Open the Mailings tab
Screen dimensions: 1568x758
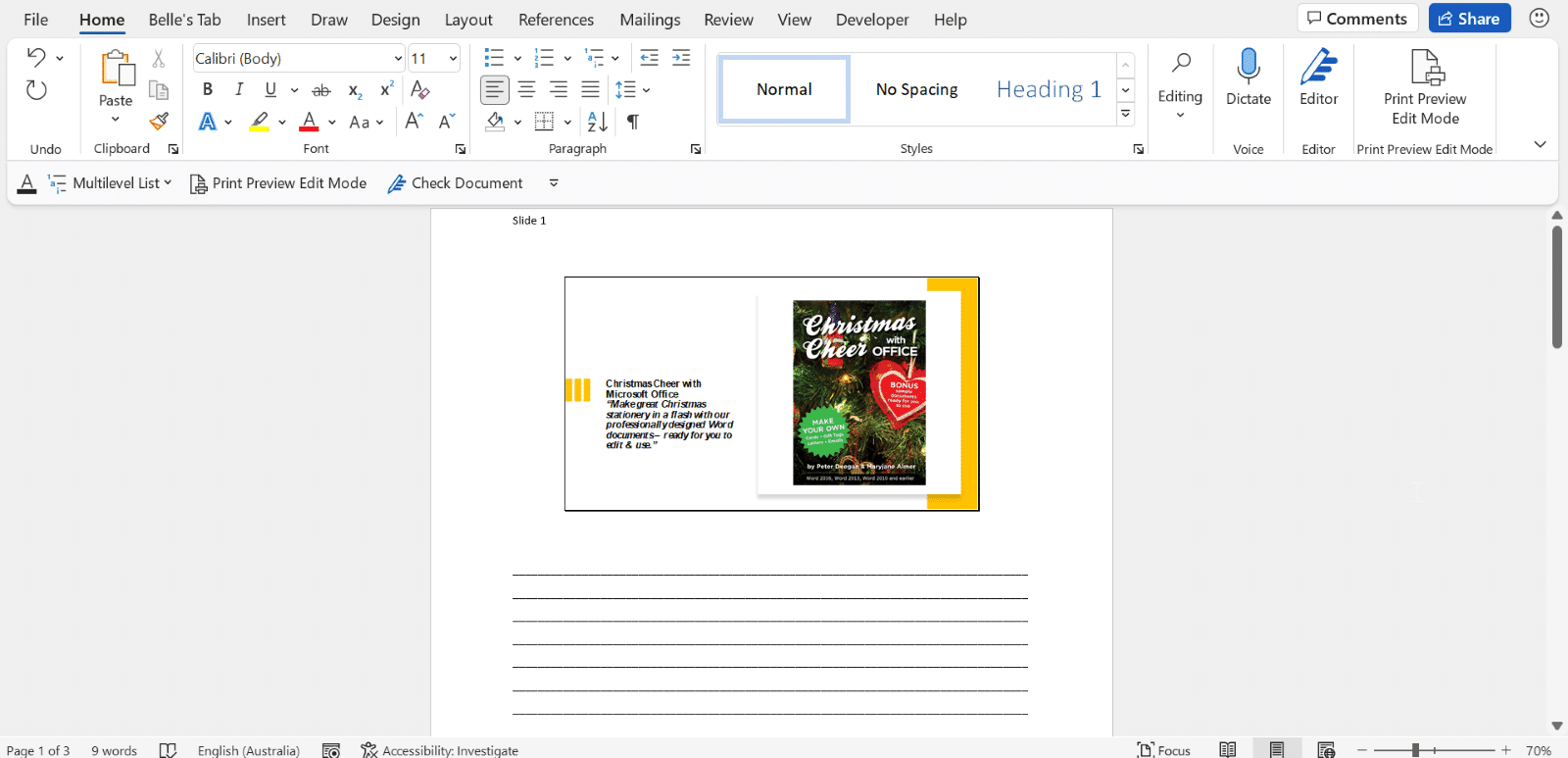(650, 20)
